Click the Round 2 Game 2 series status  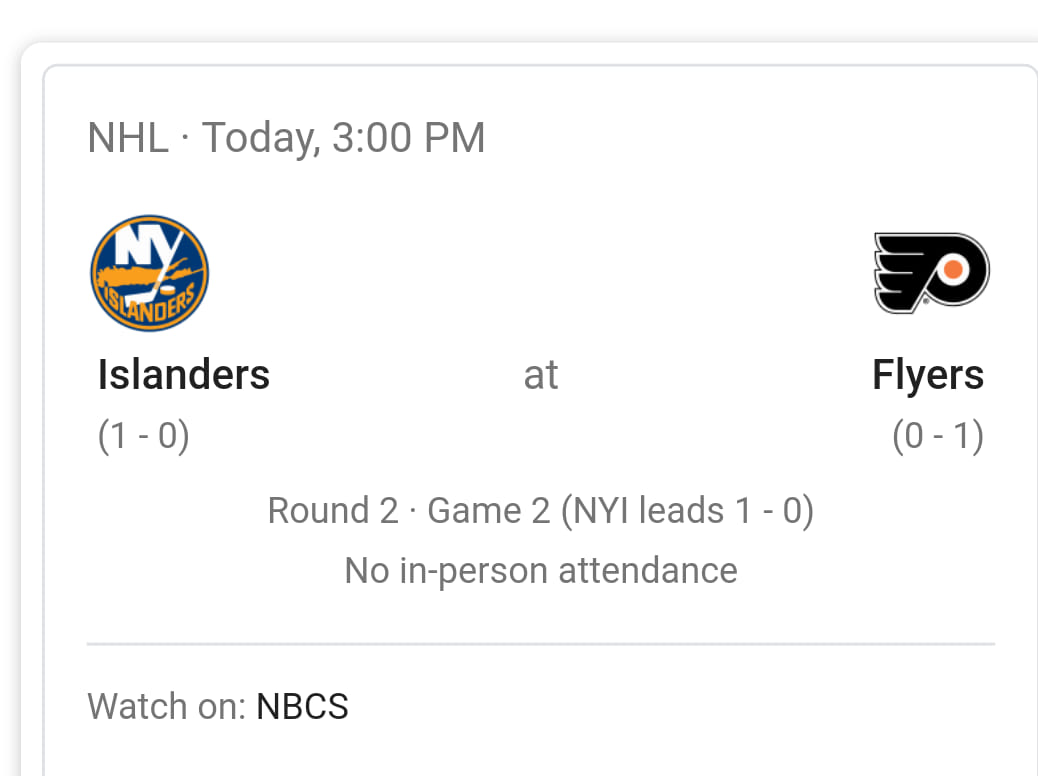click(541, 511)
